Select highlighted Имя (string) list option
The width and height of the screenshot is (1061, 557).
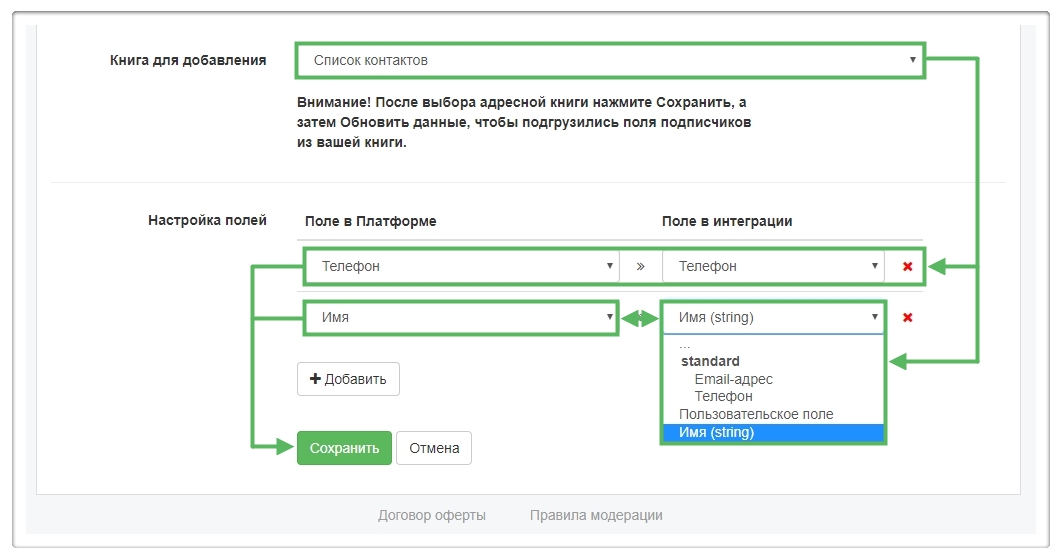716,432
